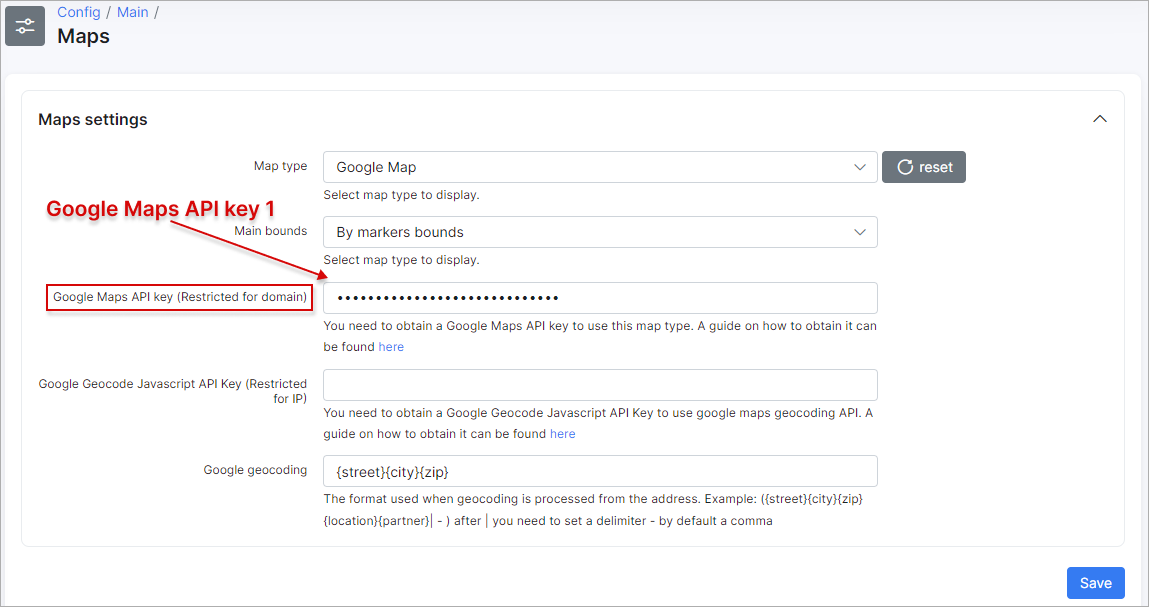
Task: Click the Google geocoding label
Action: coord(255,470)
